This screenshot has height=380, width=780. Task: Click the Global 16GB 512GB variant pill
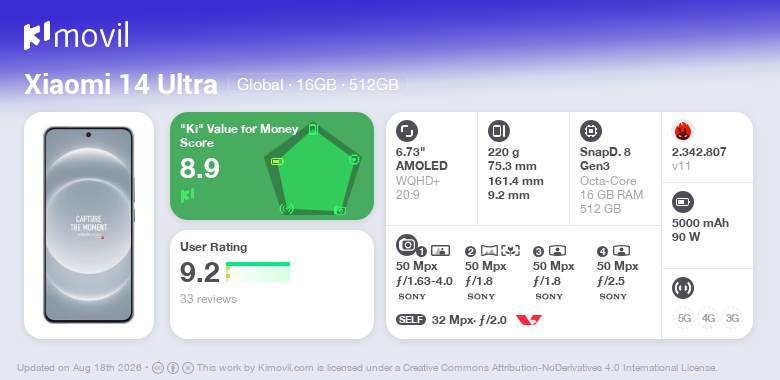tap(318, 85)
